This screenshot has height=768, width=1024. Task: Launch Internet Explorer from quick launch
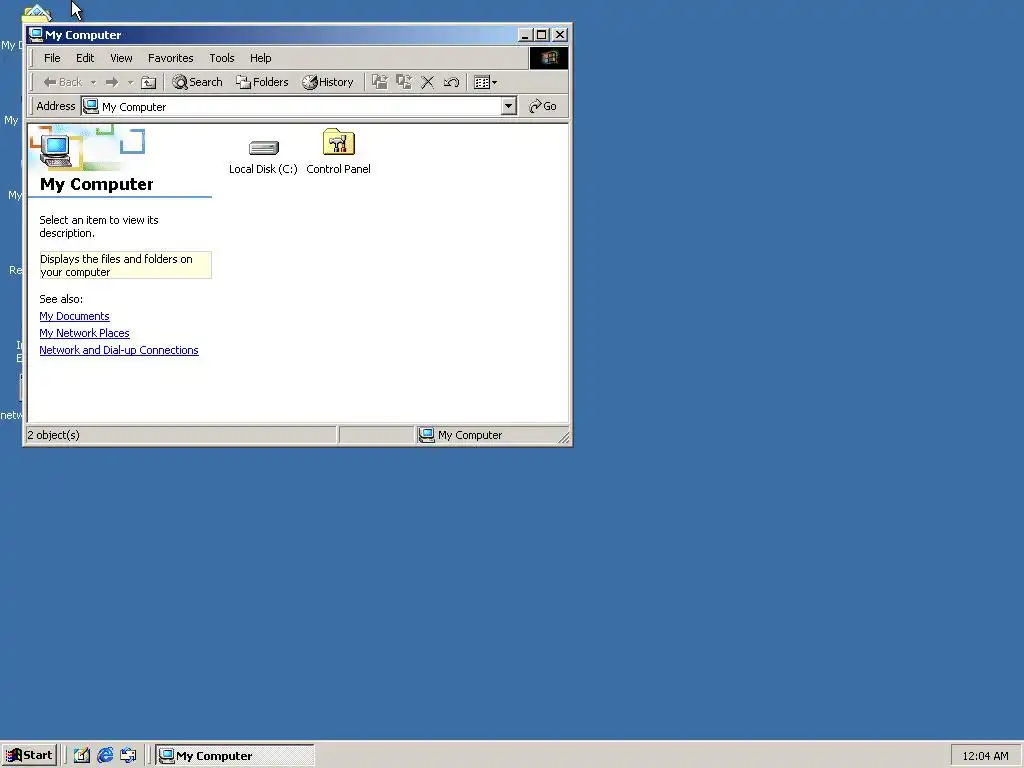click(x=104, y=756)
